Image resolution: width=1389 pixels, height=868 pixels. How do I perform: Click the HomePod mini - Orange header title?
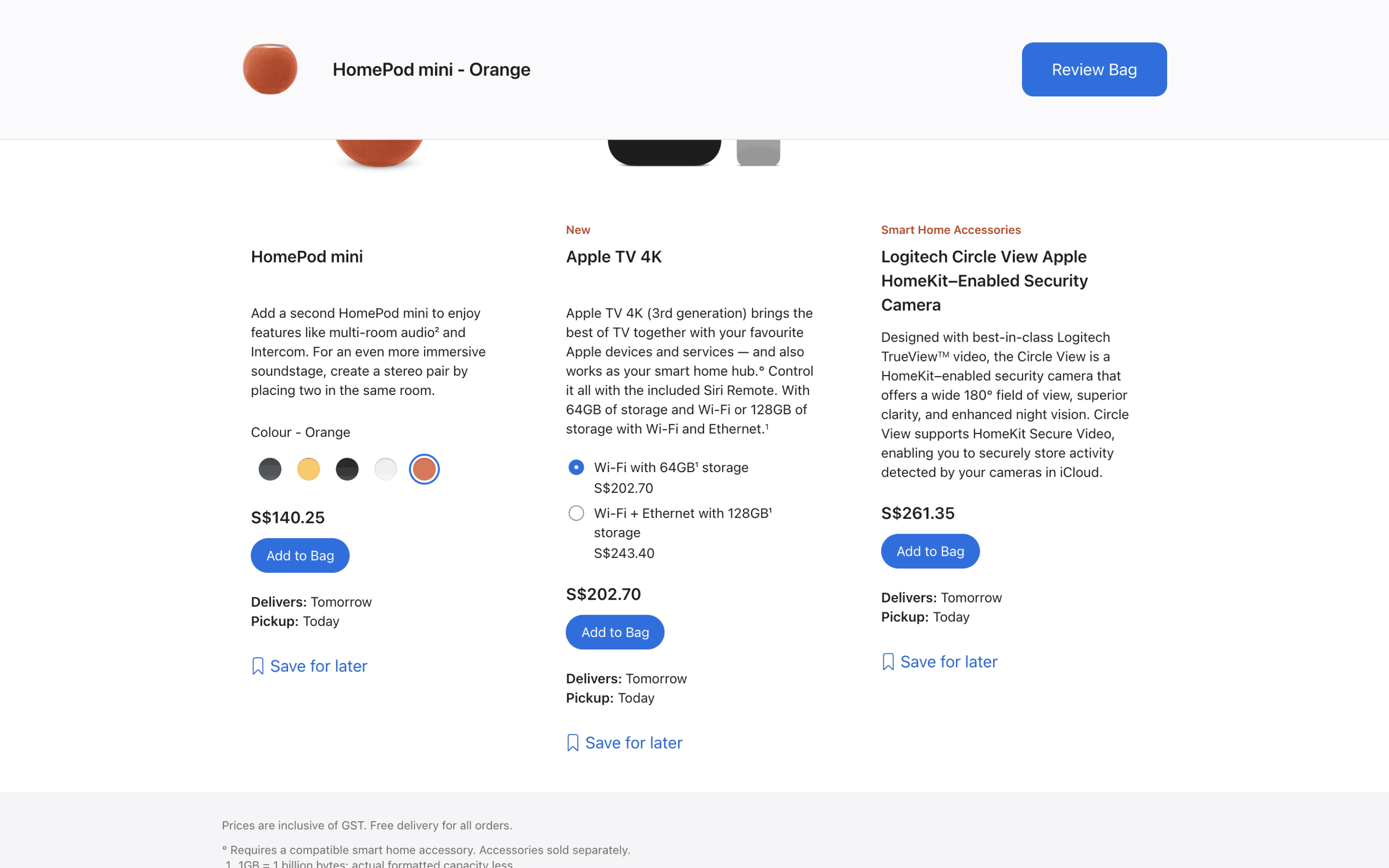pos(431,69)
